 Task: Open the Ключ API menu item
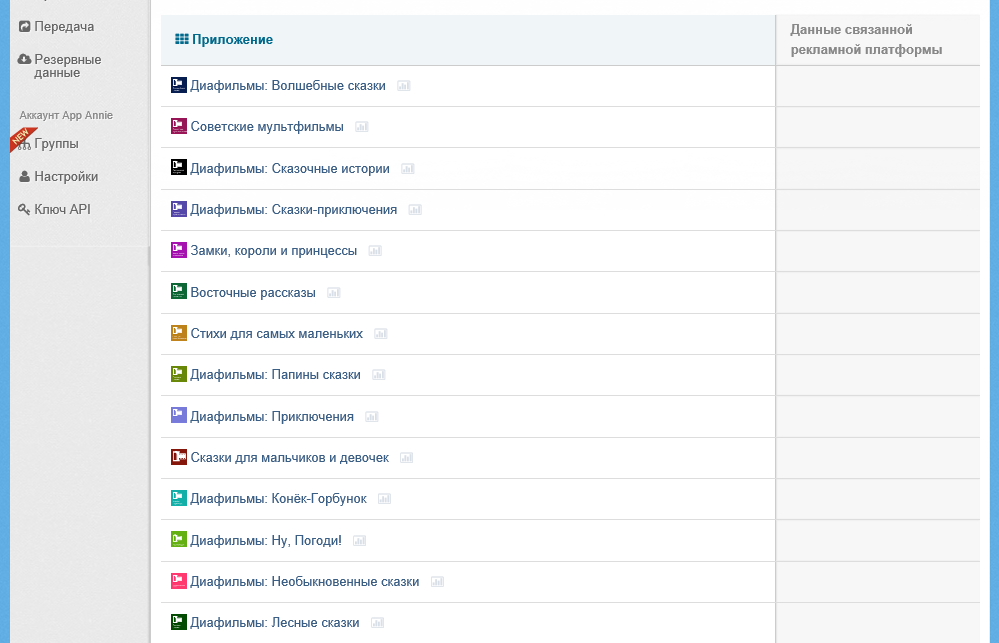[62, 210]
